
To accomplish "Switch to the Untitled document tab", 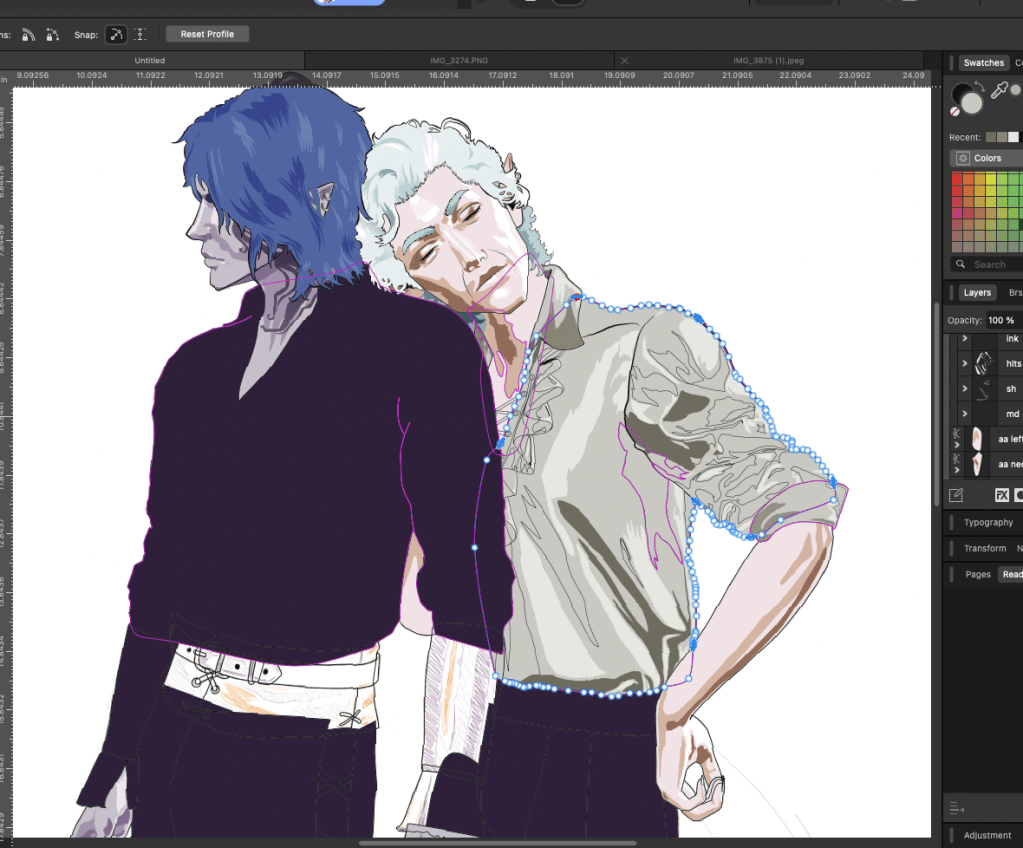I will 150,61.
